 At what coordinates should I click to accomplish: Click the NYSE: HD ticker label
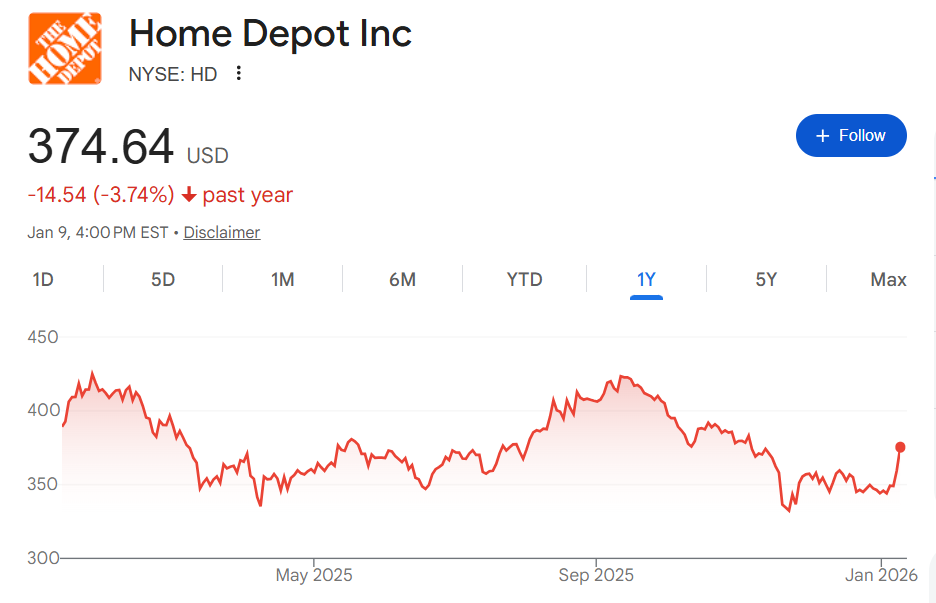(173, 73)
